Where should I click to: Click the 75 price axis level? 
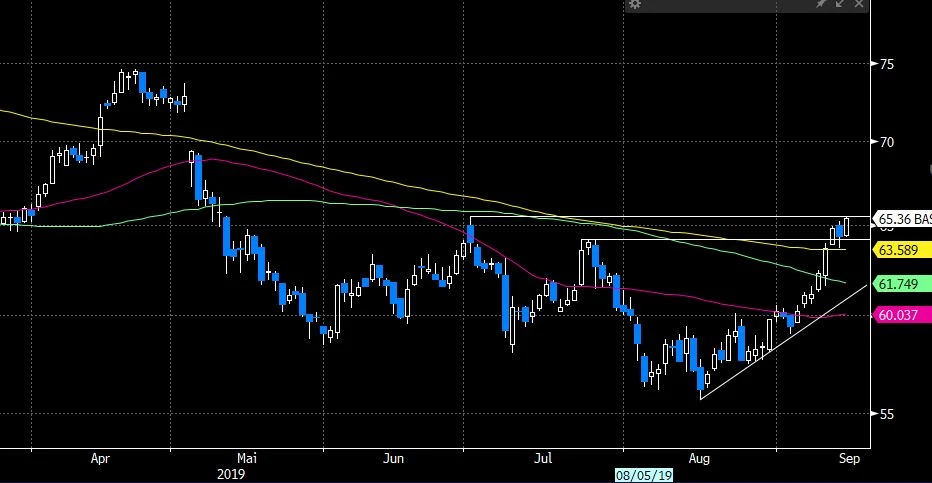887,64
